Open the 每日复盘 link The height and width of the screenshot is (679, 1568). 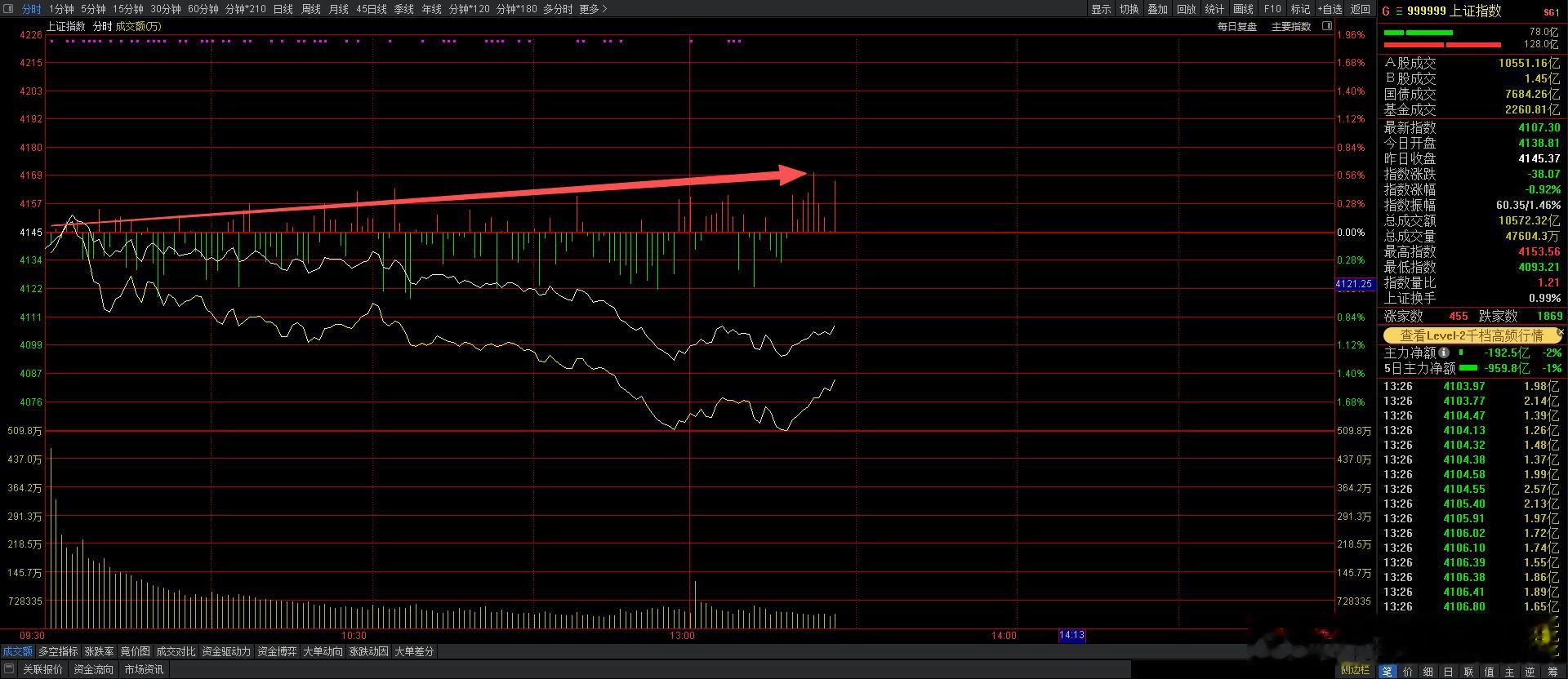coord(1237,26)
